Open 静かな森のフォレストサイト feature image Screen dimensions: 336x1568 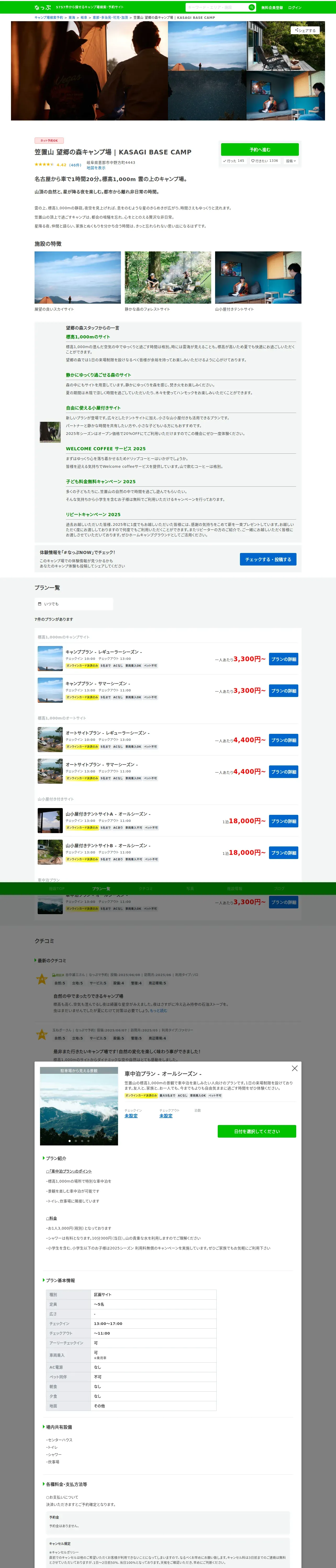click(x=168, y=278)
